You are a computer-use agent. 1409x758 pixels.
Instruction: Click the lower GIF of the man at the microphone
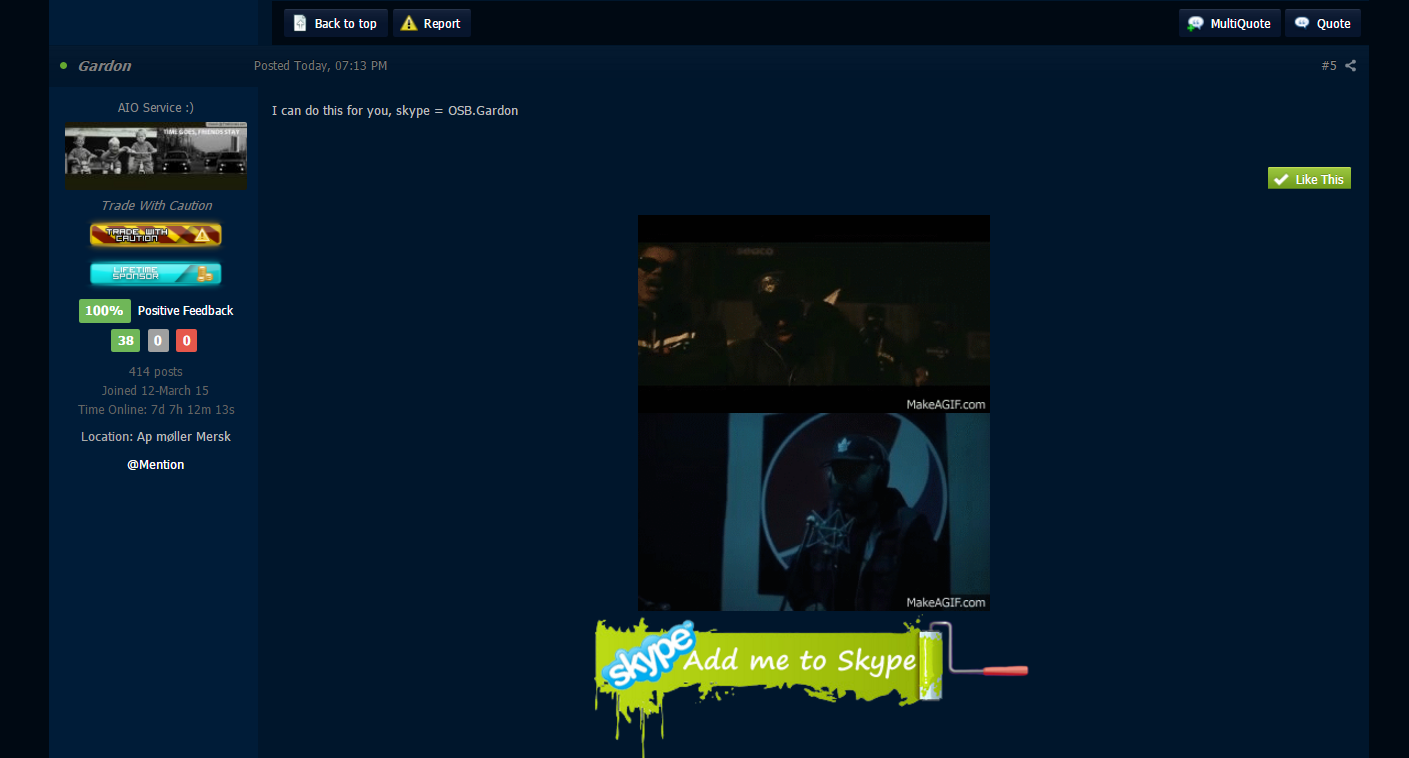pyautogui.click(x=814, y=512)
